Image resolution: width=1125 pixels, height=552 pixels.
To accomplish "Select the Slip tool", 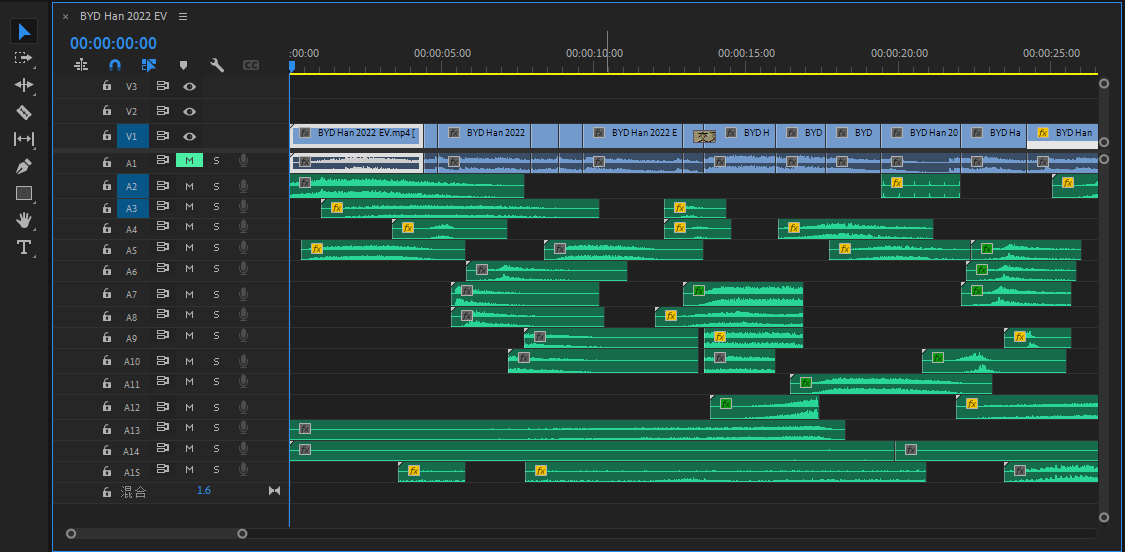I will pos(24,139).
